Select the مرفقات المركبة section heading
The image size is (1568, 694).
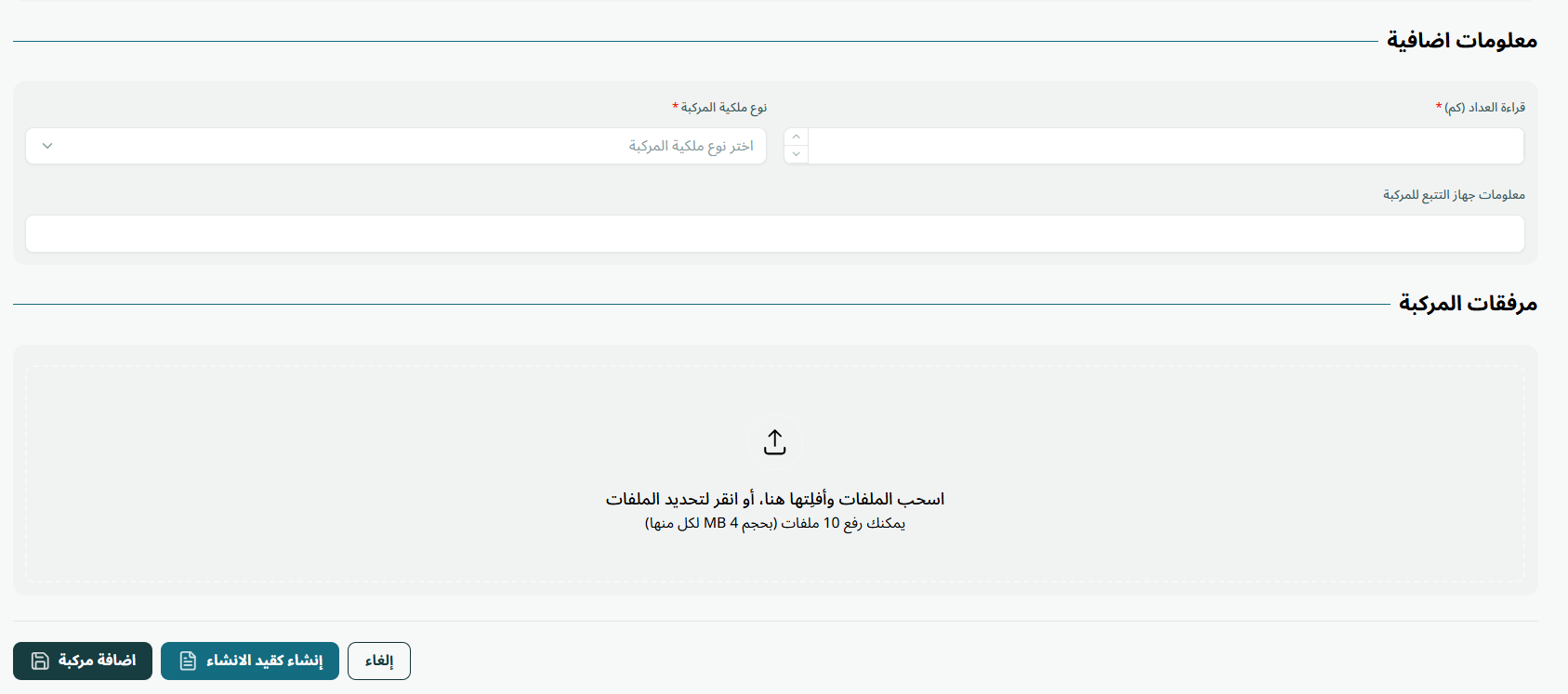click(1469, 303)
